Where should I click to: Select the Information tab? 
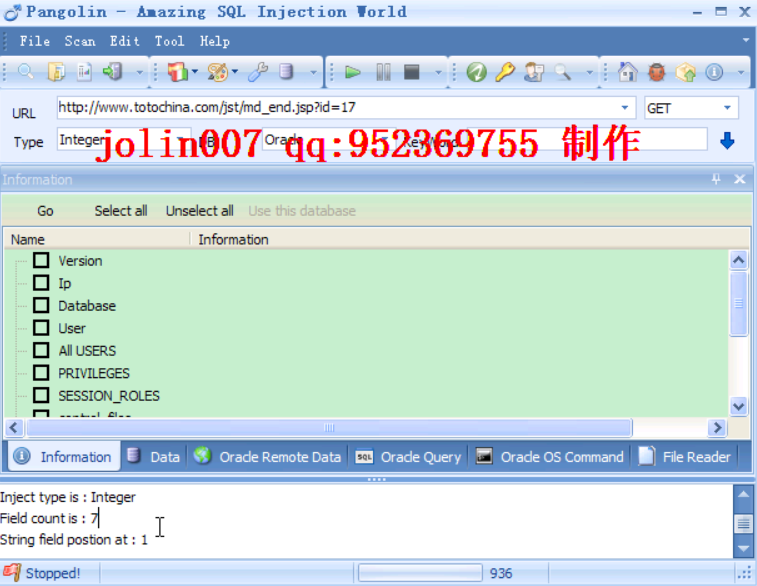click(64, 456)
